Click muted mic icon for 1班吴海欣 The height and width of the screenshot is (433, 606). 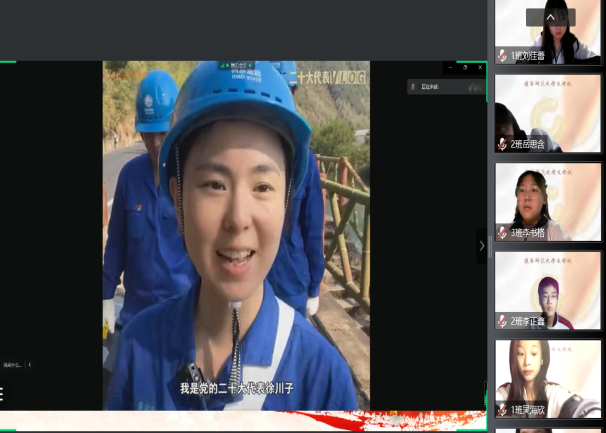coord(502,410)
